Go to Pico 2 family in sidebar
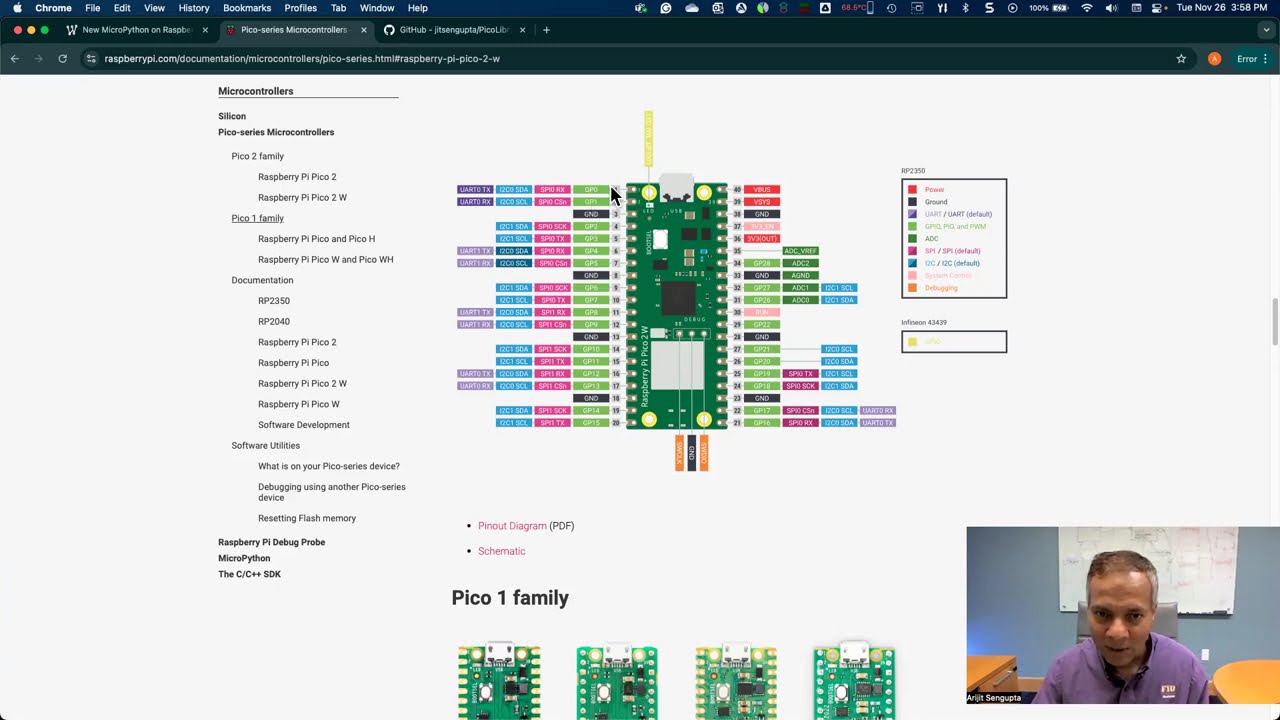1280x720 pixels. coord(257,156)
